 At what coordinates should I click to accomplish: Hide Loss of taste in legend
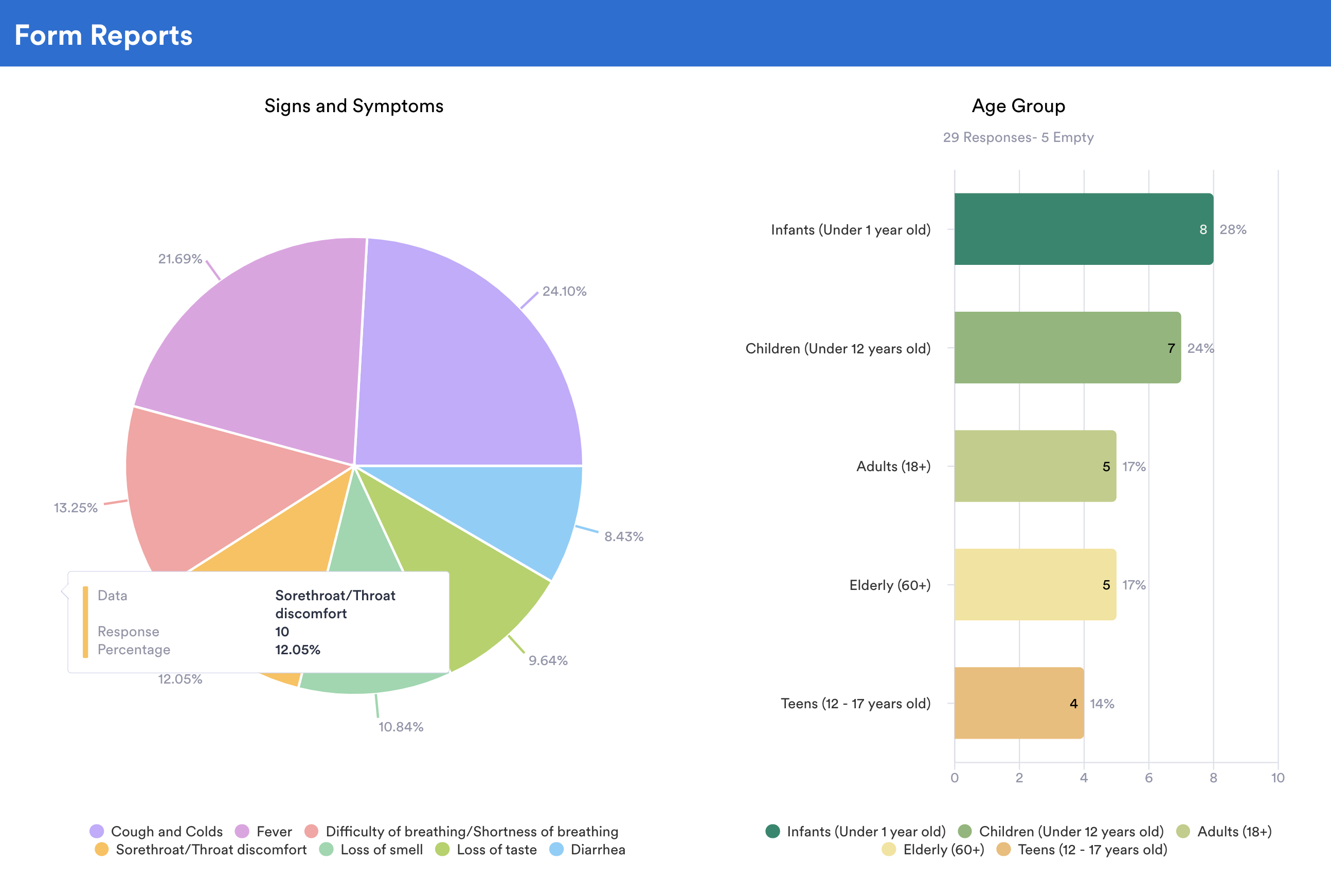[496, 850]
